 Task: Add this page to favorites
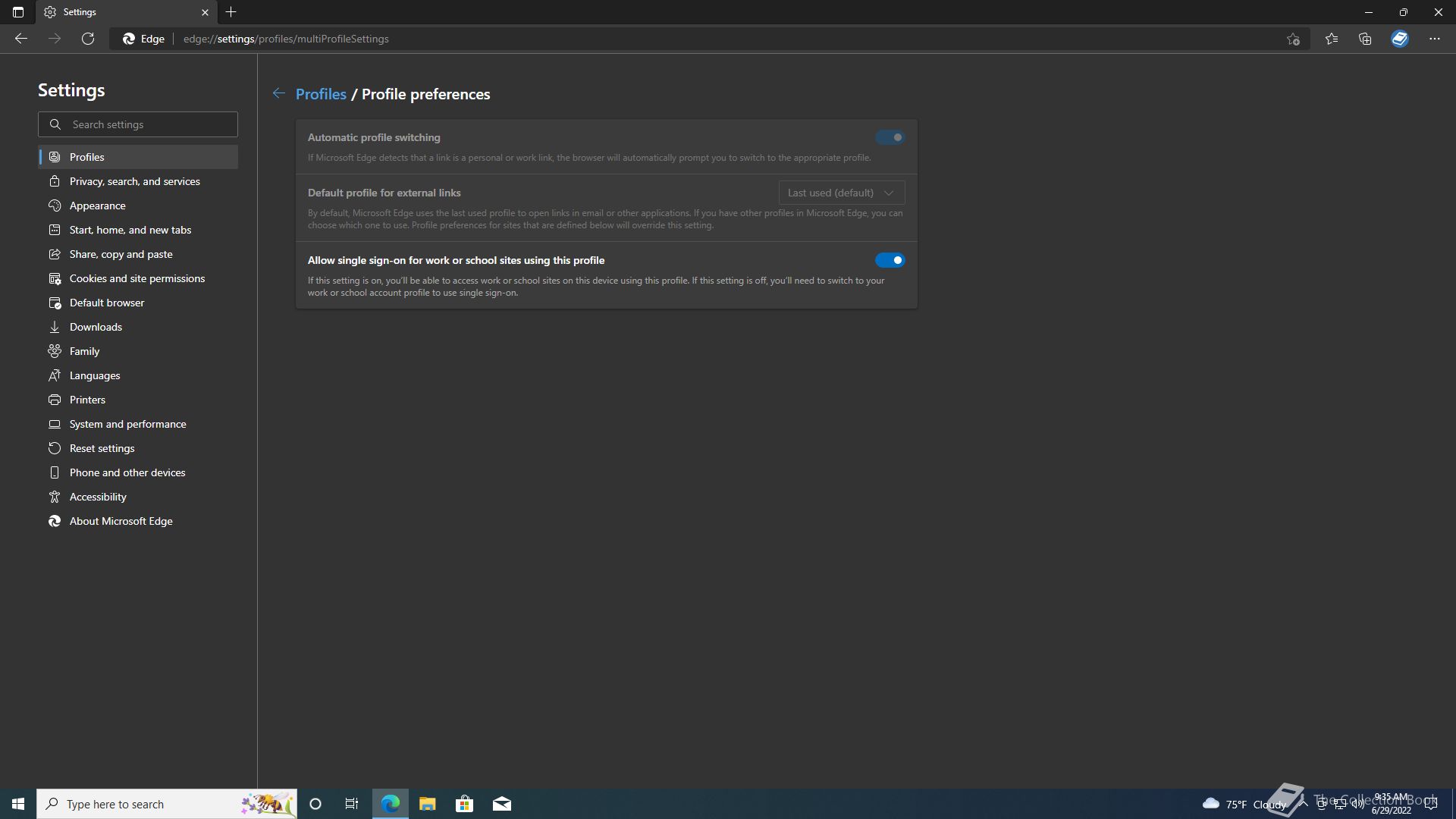click(1293, 39)
